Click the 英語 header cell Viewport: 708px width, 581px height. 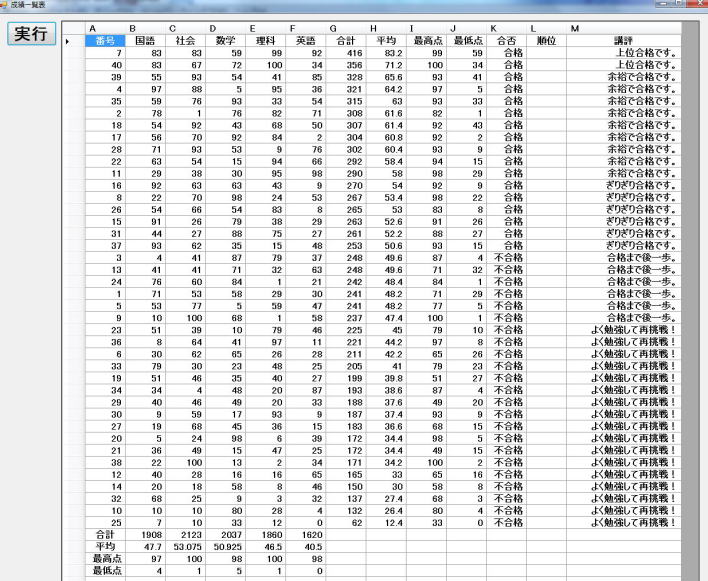(306, 41)
